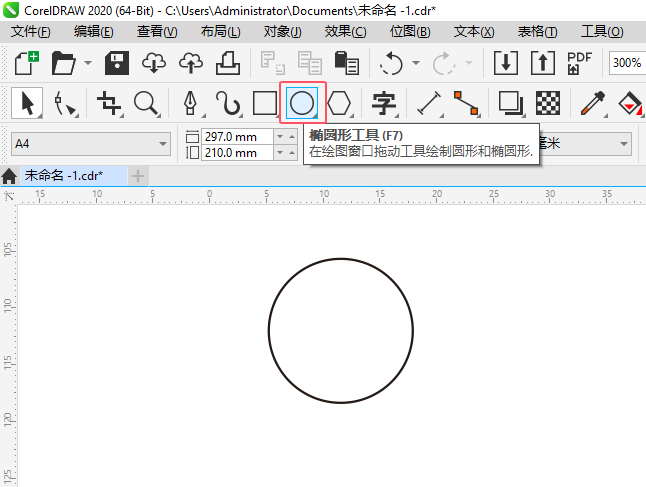Select the Rectangle tool
The width and height of the screenshot is (646, 487).
coord(264,103)
